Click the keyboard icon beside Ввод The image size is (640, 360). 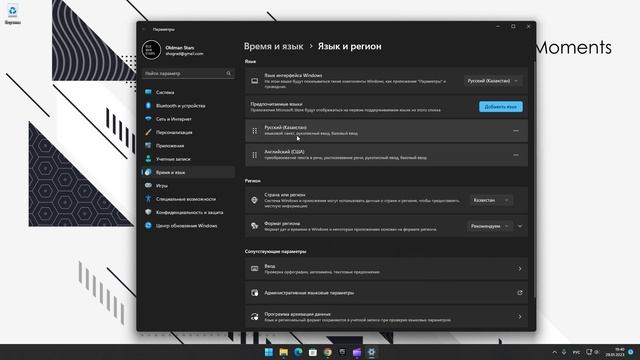coord(254,269)
